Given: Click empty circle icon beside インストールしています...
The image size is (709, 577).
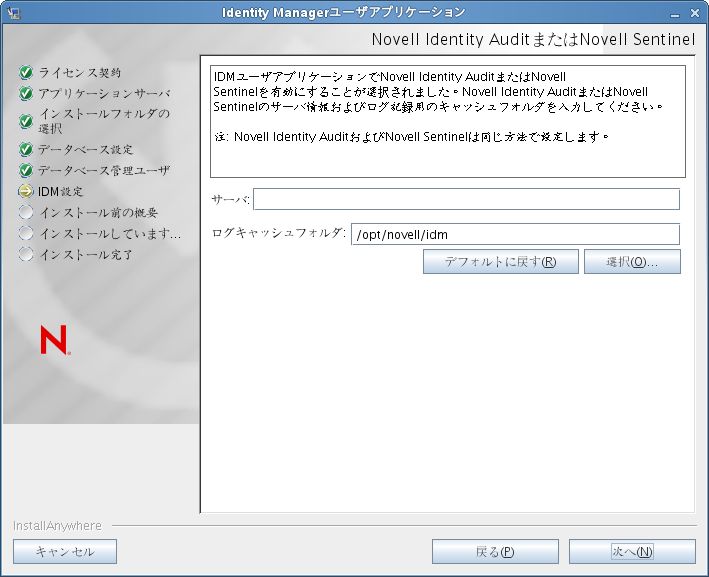Looking at the screenshot, I should coord(26,233).
